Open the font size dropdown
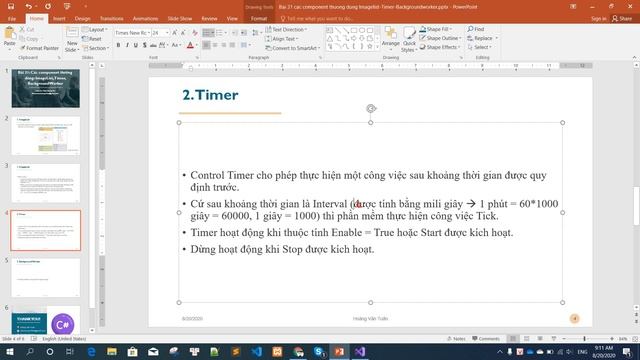640x360 pixels. click(x=167, y=33)
